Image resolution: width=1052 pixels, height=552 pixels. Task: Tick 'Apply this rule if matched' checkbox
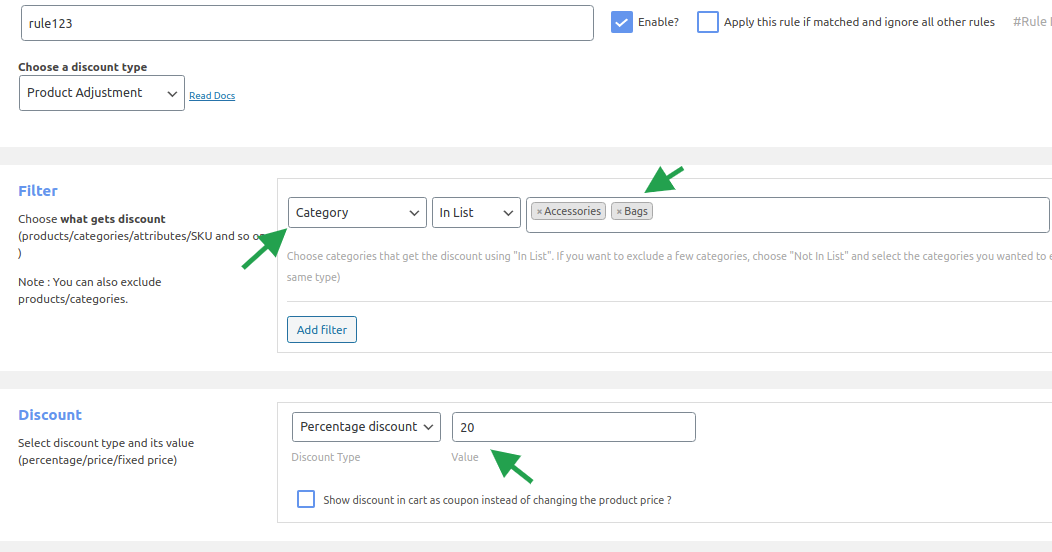[708, 22]
